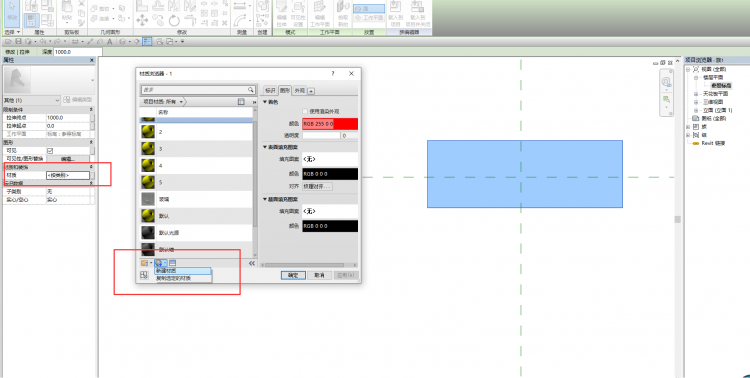Click the red RGB 255 0 0 color swatch
750x378 pixels.
point(330,124)
